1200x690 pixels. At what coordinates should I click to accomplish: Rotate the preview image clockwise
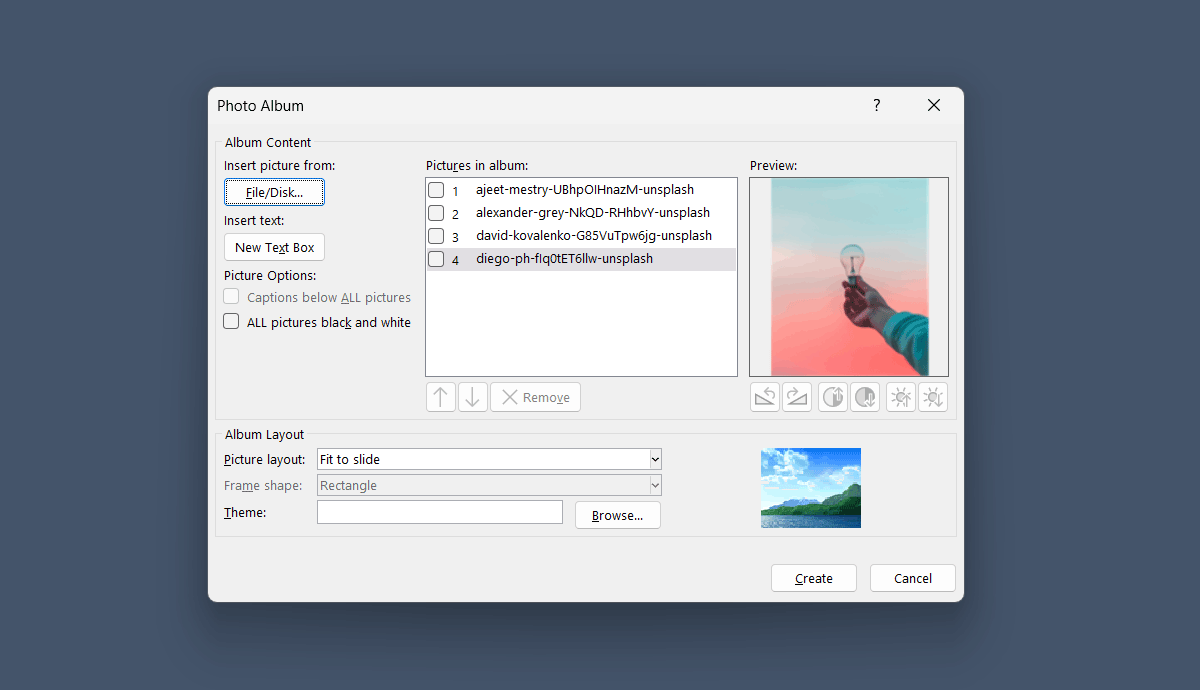[797, 397]
